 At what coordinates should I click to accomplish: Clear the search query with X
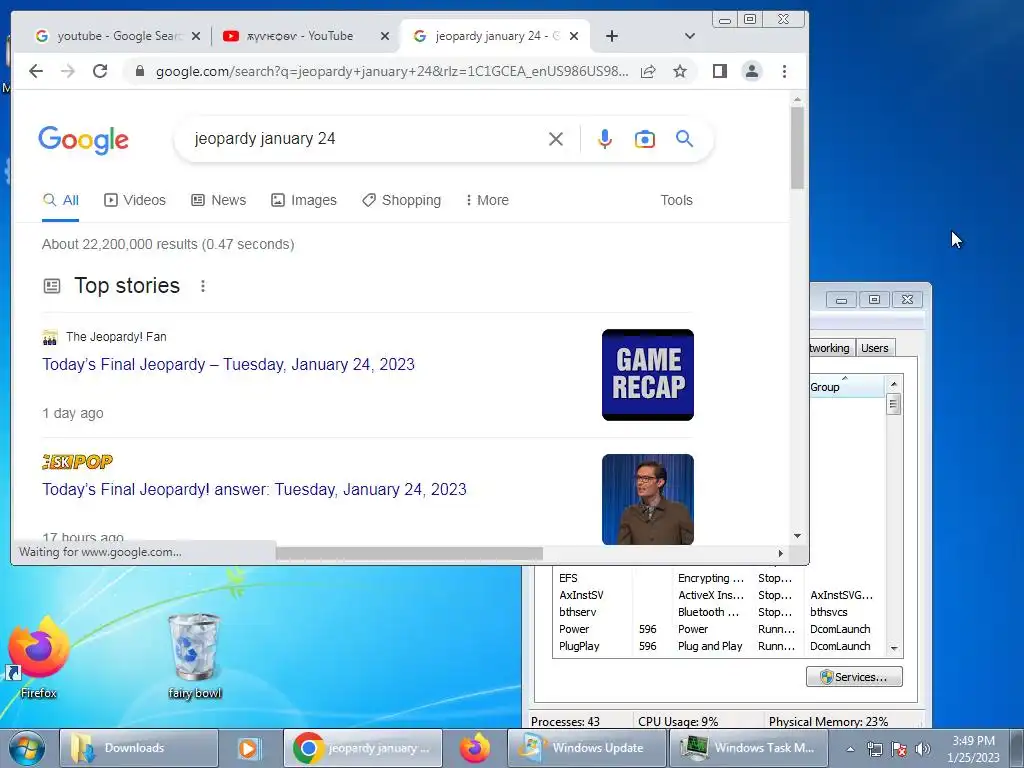click(x=556, y=139)
